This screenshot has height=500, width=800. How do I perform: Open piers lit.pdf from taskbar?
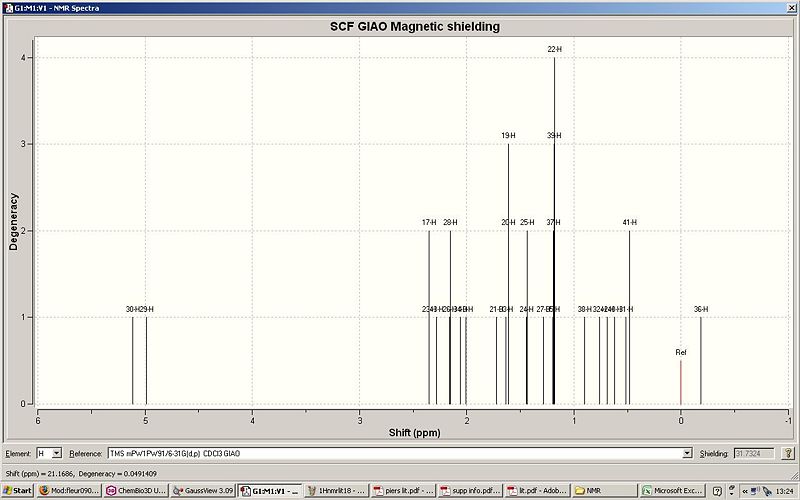[x=404, y=491]
